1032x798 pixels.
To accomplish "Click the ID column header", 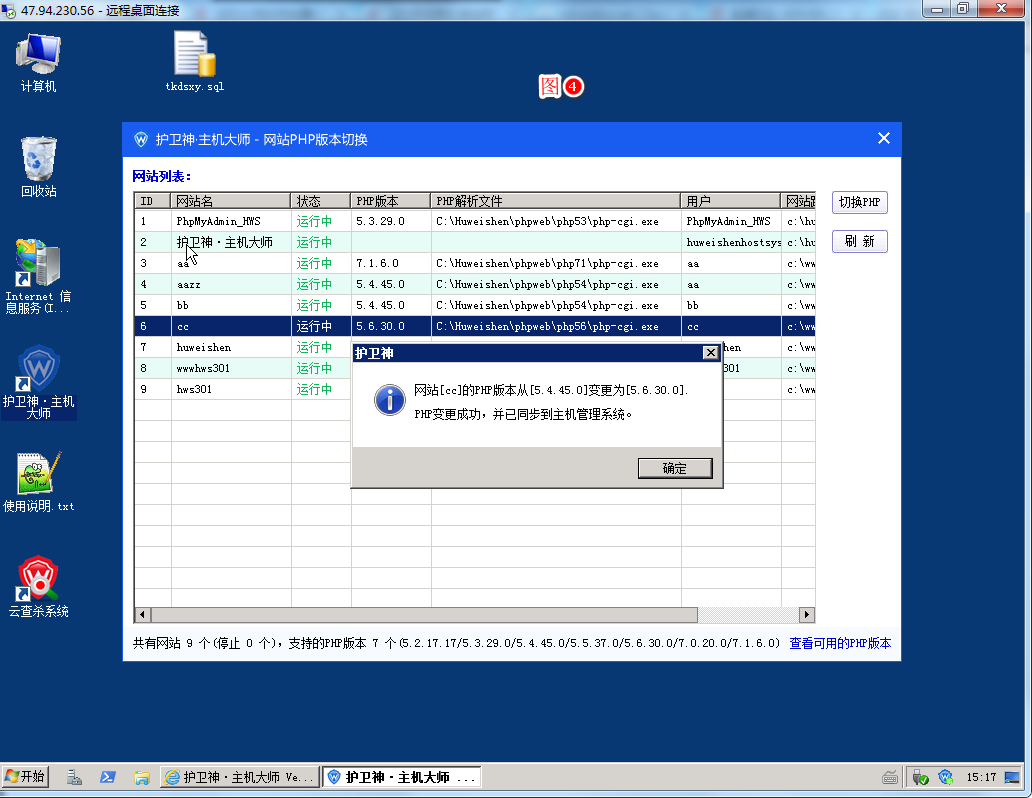I will pos(153,201).
